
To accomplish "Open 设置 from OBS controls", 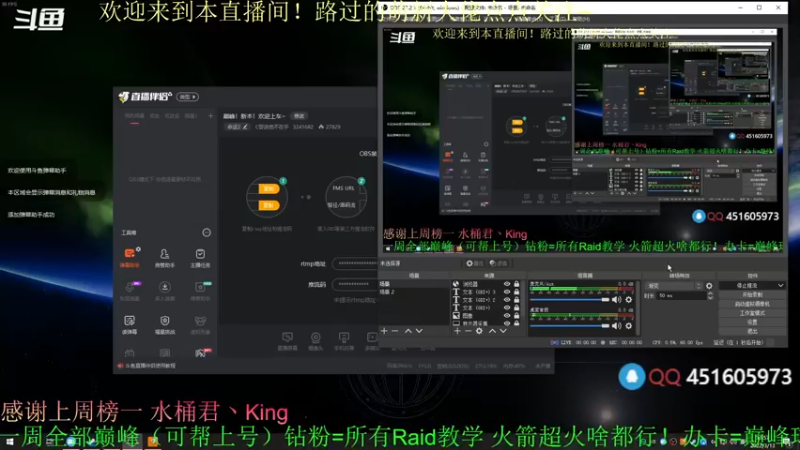I will coord(752,322).
